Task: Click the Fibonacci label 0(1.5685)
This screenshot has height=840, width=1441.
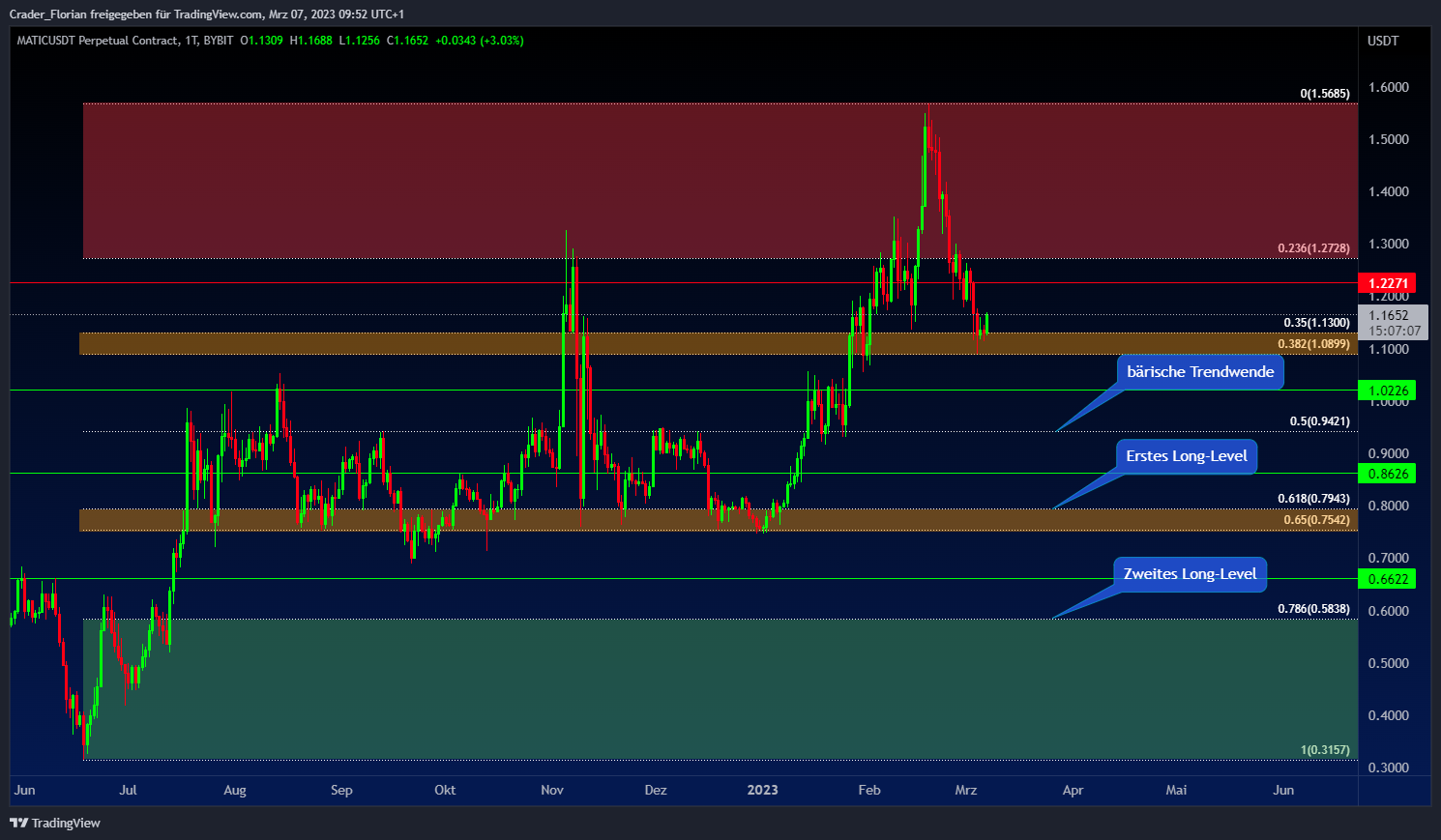Action: [x=1325, y=94]
